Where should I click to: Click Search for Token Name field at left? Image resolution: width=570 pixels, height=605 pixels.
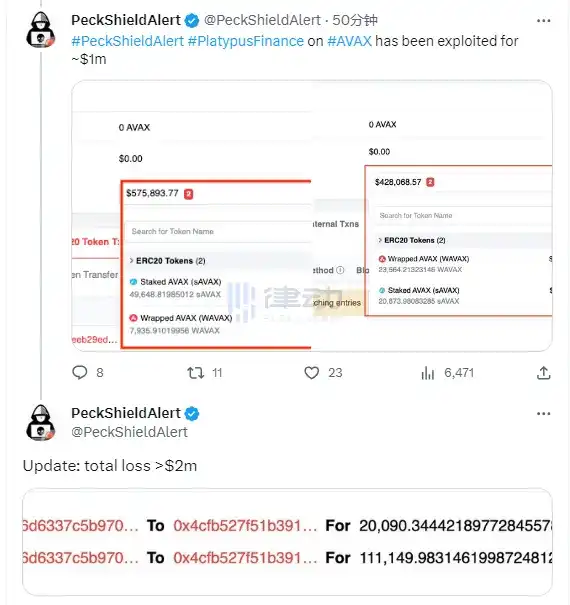(x=218, y=232)
